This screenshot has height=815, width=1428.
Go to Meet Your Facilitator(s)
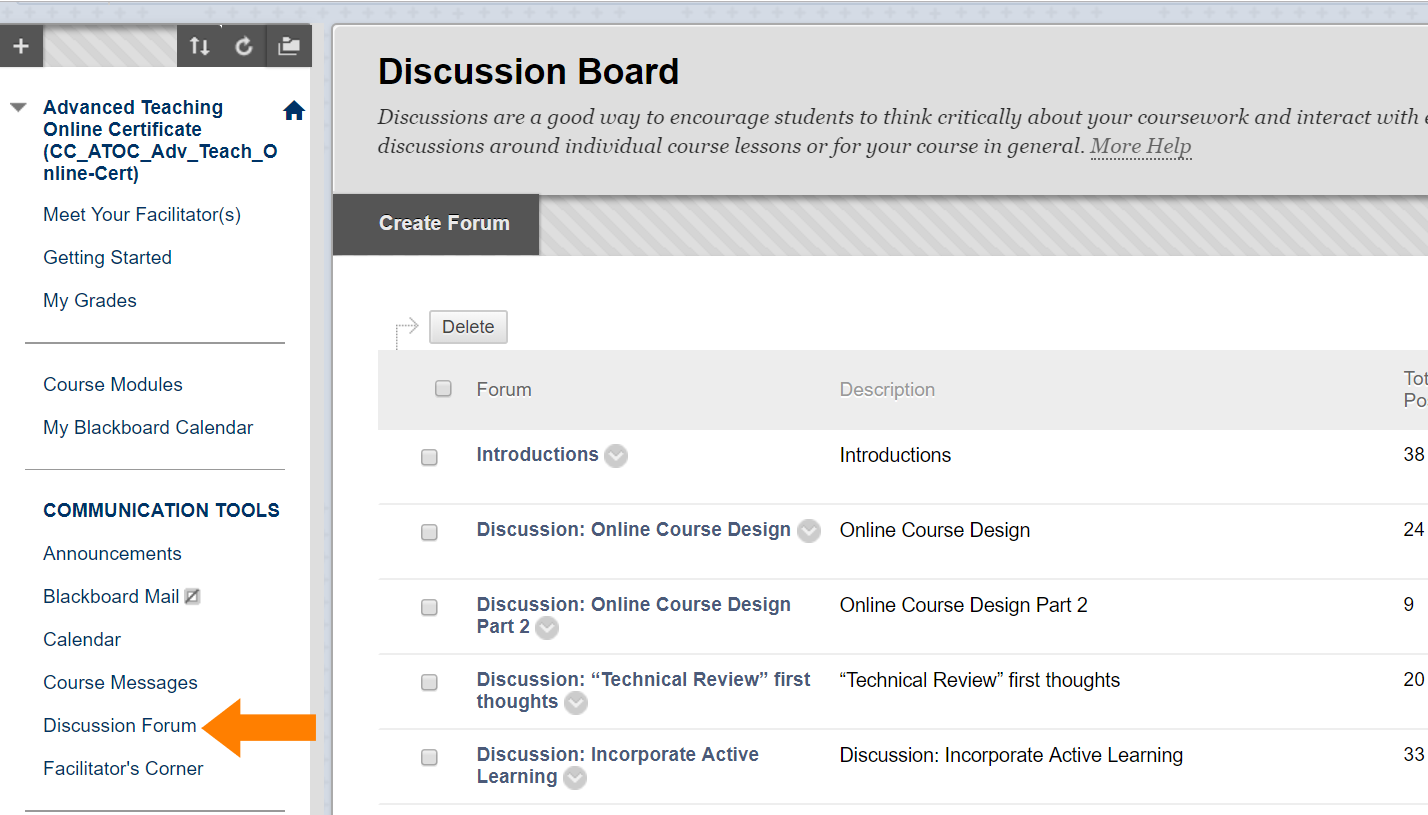tap(142, 215)
